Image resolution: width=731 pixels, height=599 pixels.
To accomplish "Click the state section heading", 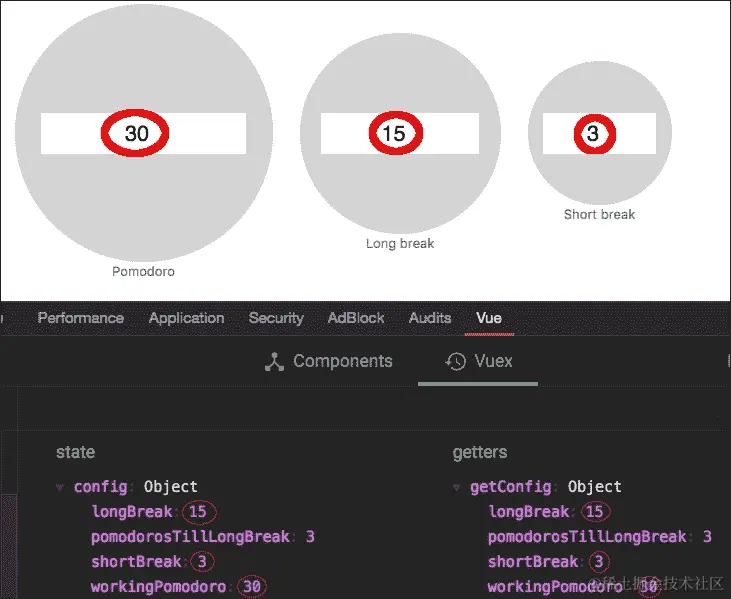I will pyautogui.click(x=76, y=452).
